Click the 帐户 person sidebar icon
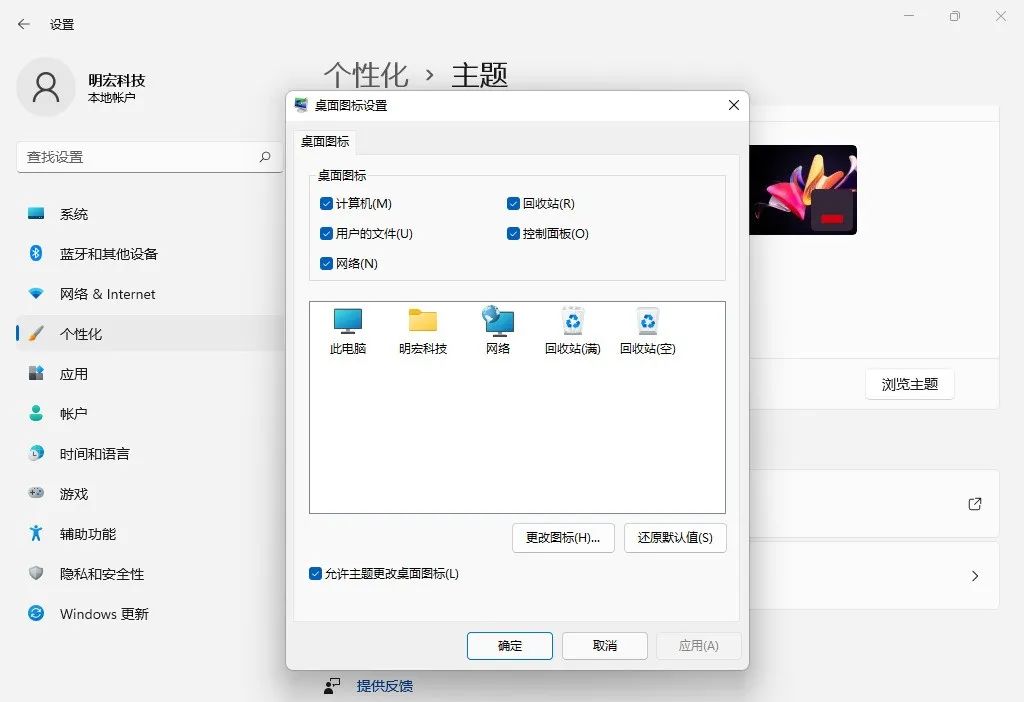 (x=36, y=413)
